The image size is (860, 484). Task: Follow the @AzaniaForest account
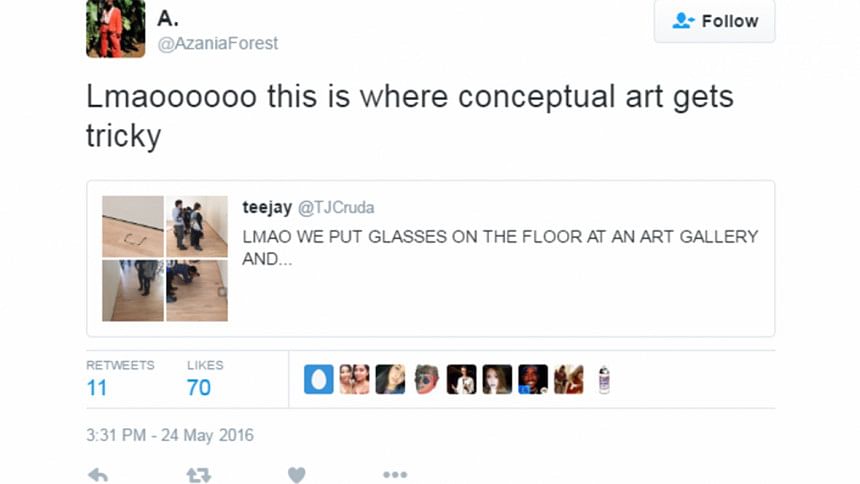(714, 21)
